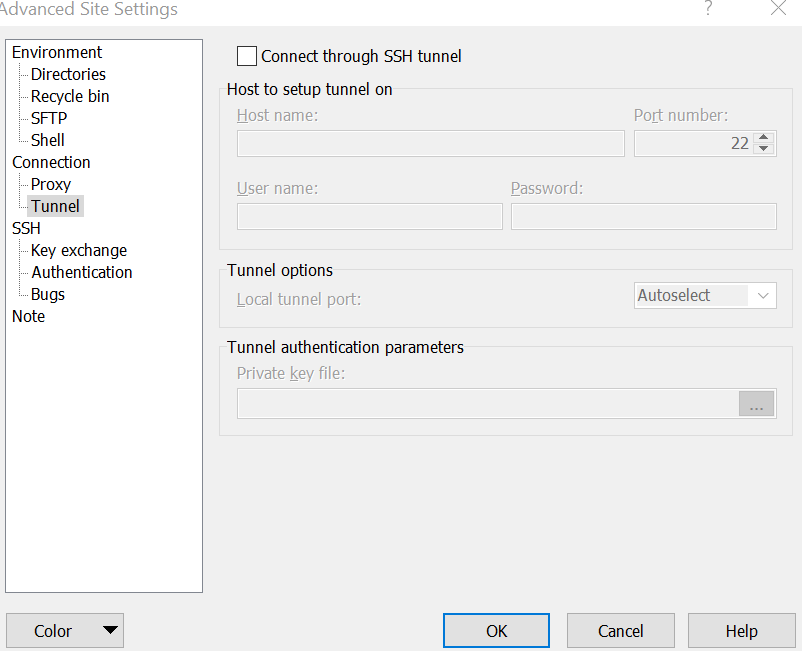The width and height of the screenshot is (802, 651).
Task: Open the Directories settings page
Action: (68, 74)
